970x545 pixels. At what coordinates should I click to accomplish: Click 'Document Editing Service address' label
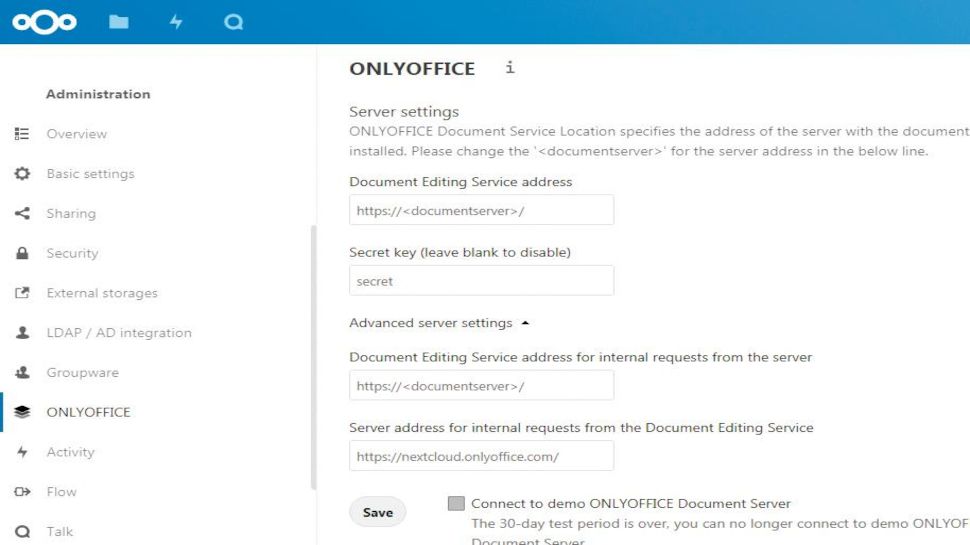pos(460,182)
